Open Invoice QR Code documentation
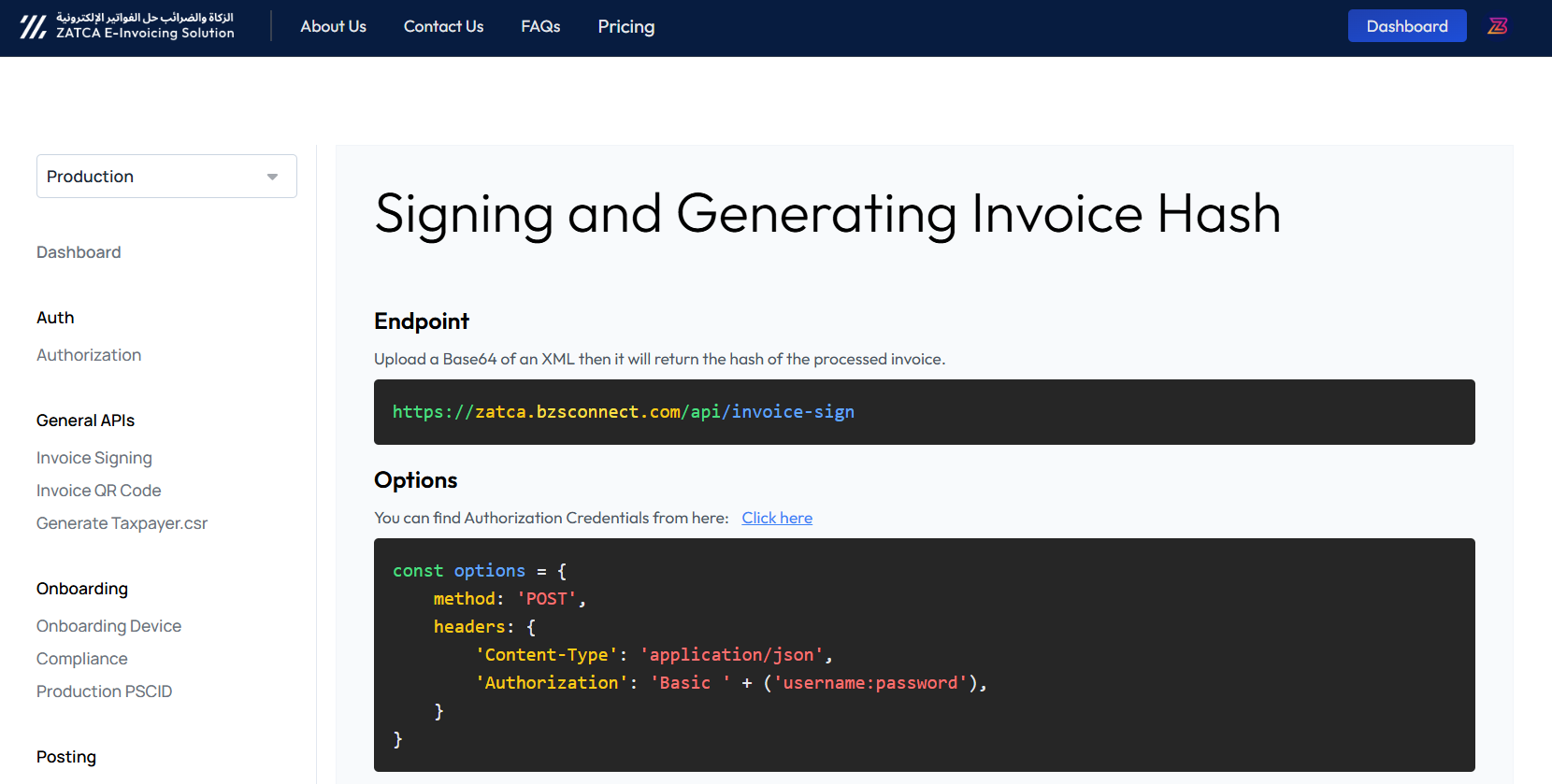1552x784 pixels. point(98,491)
